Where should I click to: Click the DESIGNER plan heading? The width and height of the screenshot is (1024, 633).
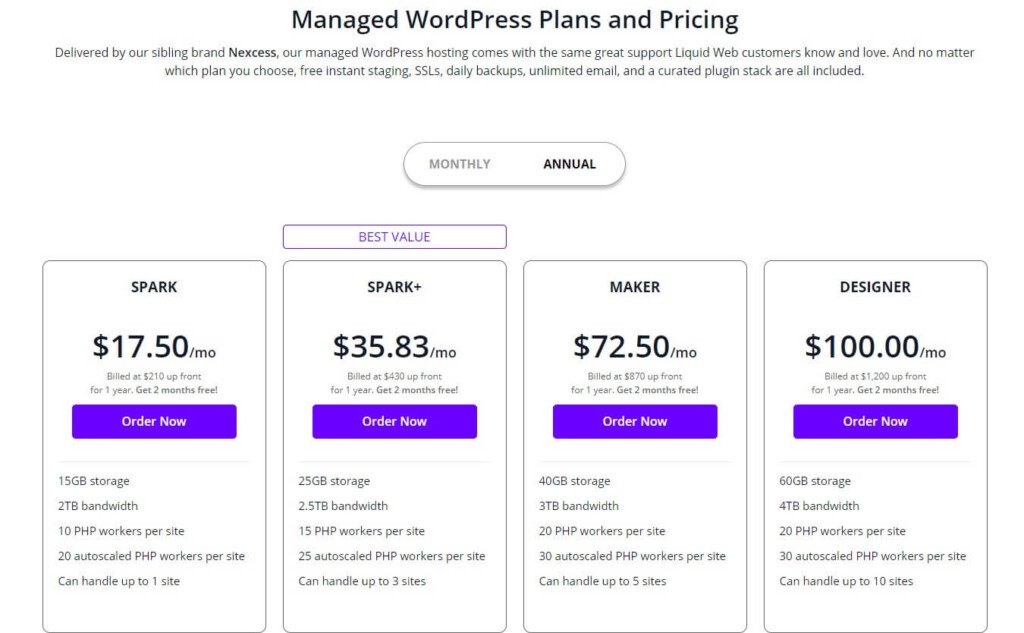point(875,287)
